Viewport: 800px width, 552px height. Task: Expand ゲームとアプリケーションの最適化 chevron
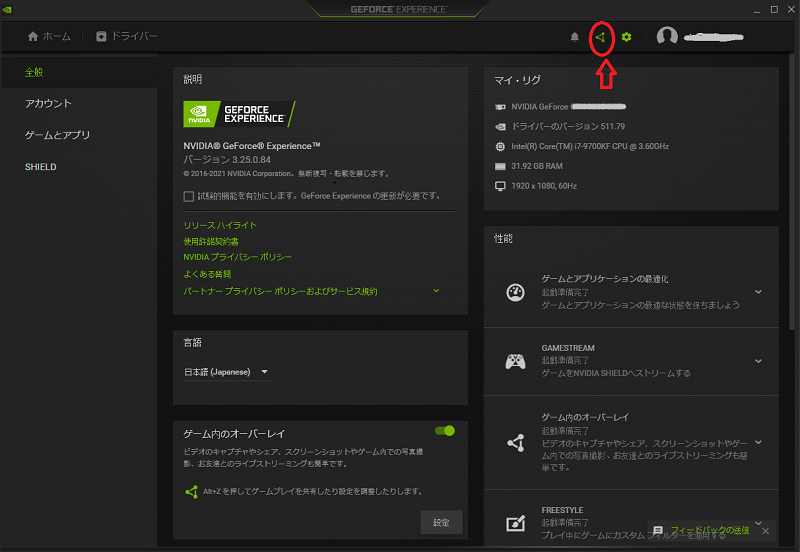tap(758, 292)
